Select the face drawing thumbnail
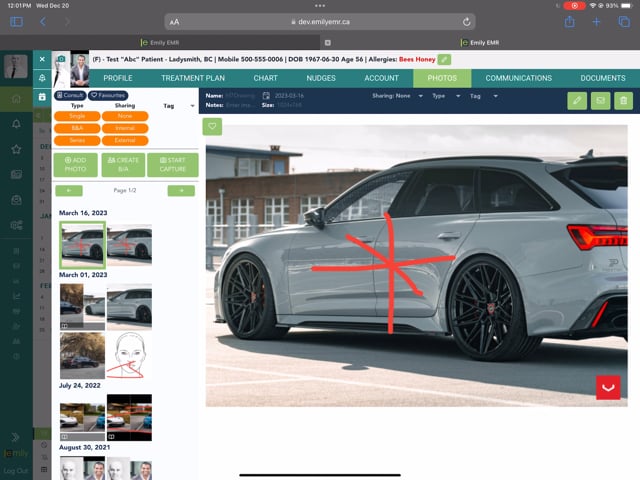This screenshot has height=480, width=640. click(129, 356)
